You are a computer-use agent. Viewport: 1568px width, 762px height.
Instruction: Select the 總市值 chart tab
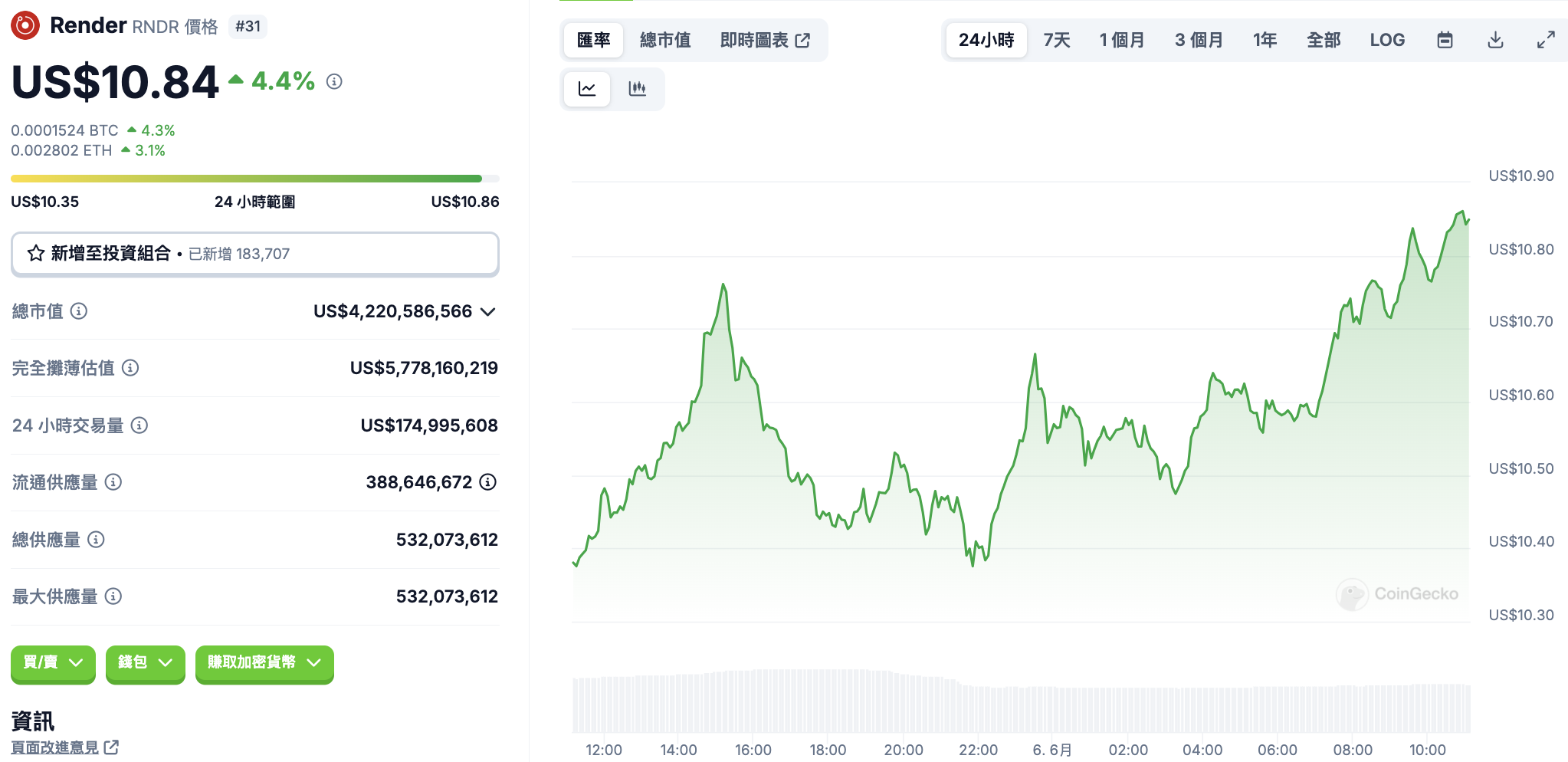[665, 40]
